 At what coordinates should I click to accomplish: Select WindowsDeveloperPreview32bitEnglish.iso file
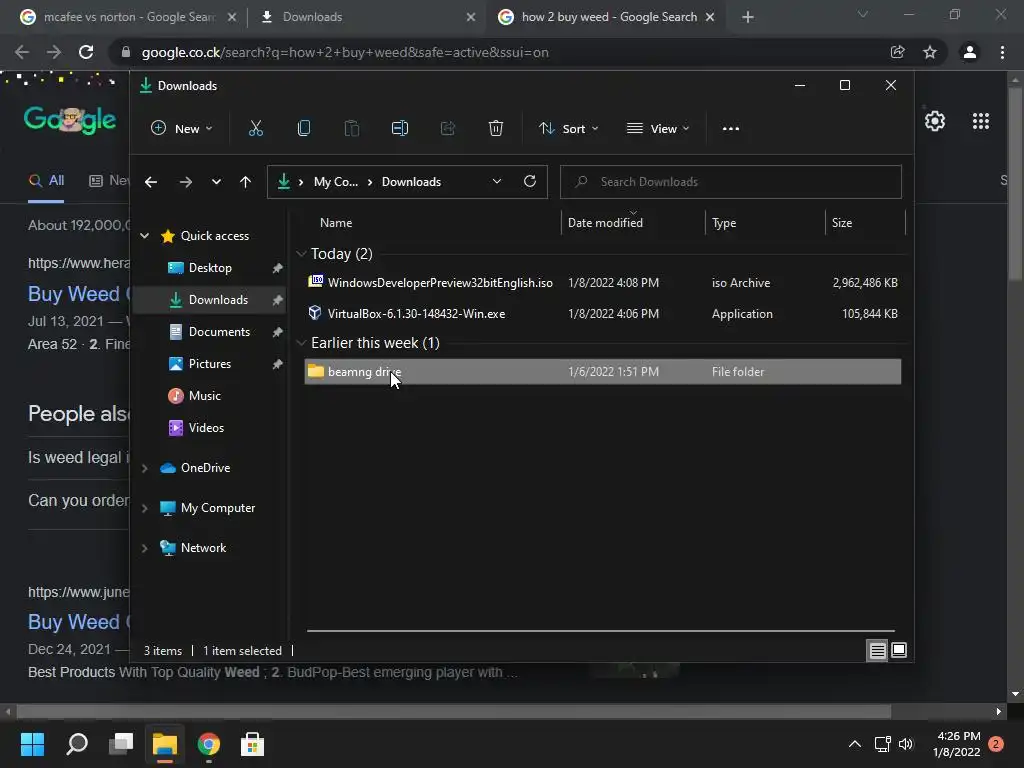(x=602, y=283)
